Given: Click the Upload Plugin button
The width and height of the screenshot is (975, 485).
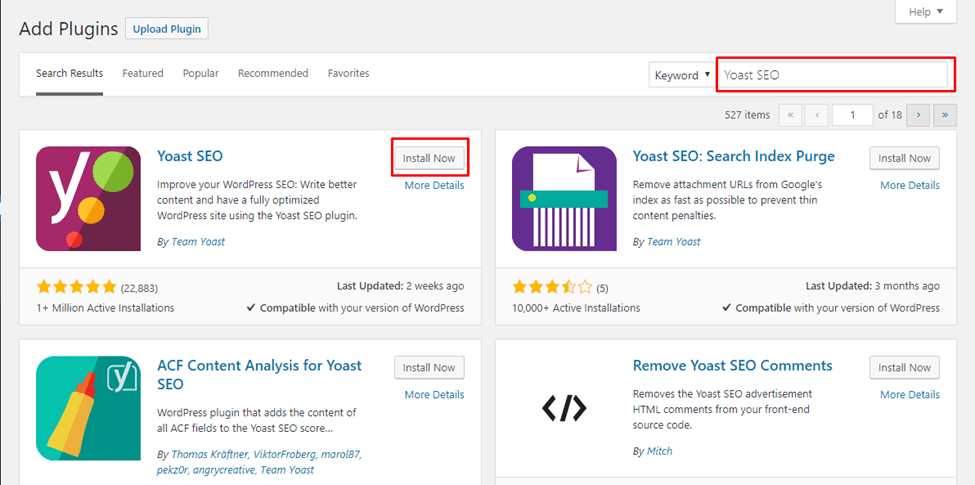Looking at the screenshot, I should [167, 29].
